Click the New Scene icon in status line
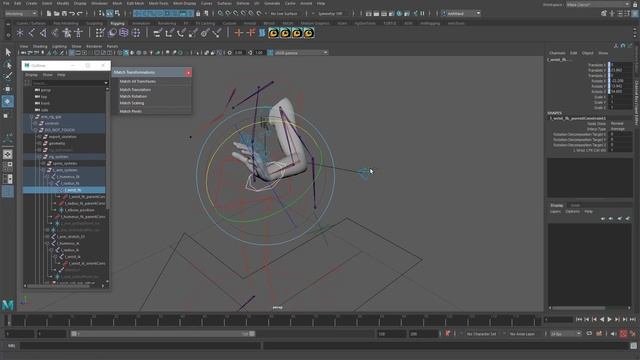Image resolution: width=640 pixels, height=360 pixels. tap(49, 13)
